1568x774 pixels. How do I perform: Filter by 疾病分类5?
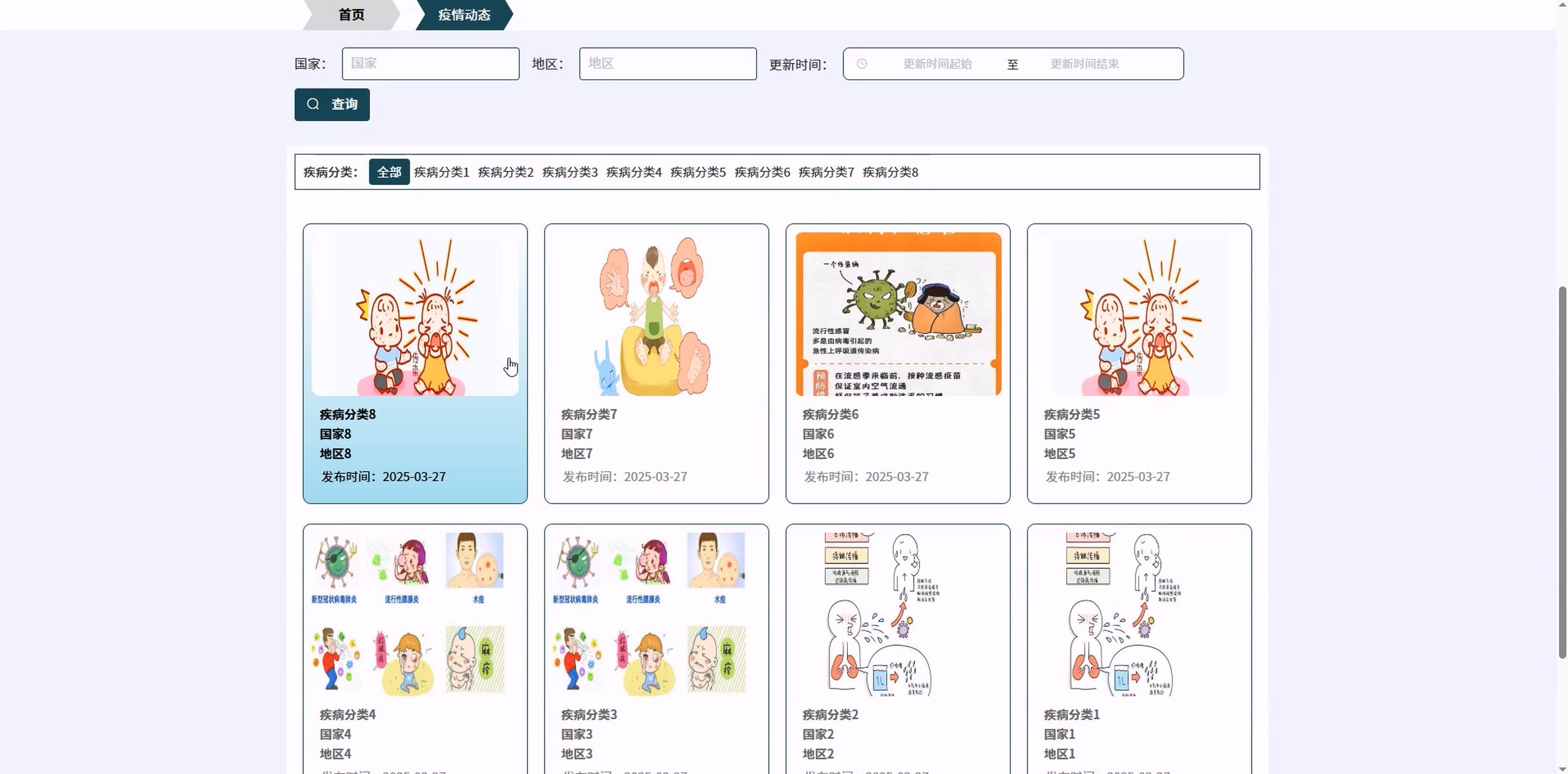click(x=698, y=172)
